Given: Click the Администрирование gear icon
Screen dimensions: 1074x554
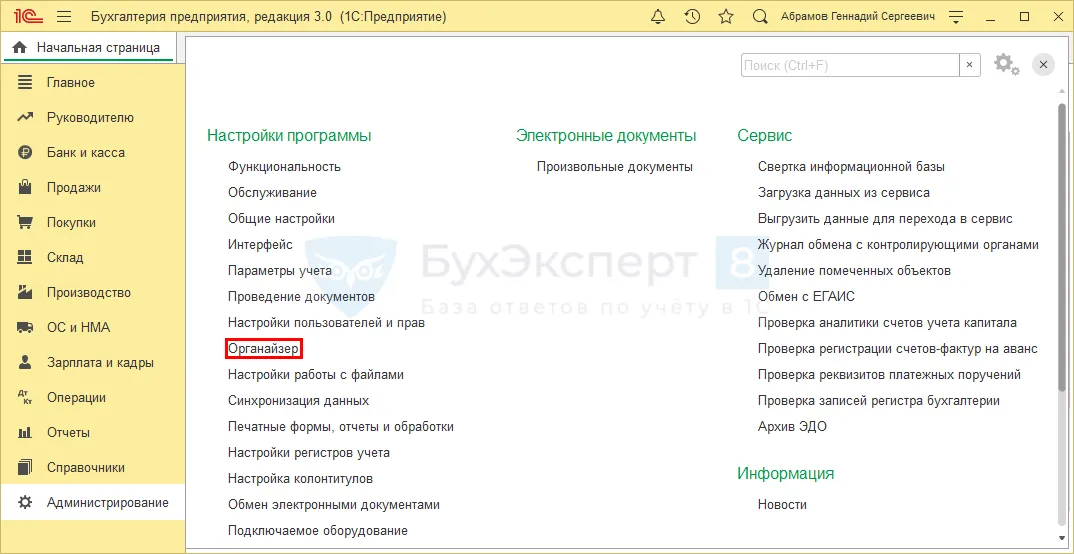Looking at the screenshot, I should (25, 503).
